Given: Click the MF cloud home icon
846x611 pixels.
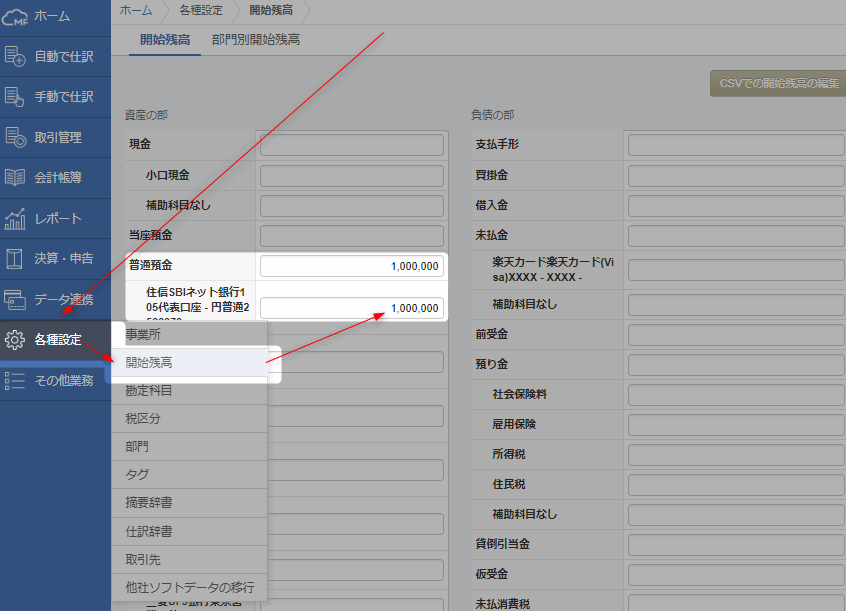Looking at the screenshot, I should coord(15,16).
